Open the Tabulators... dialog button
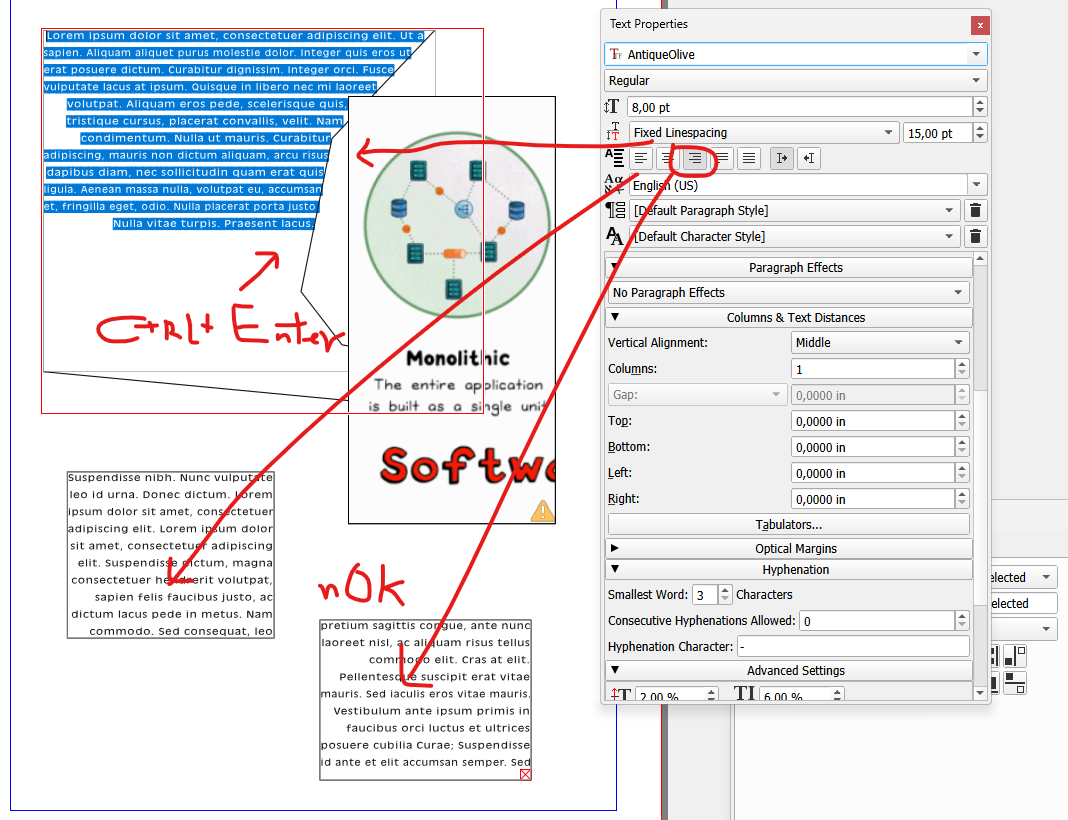The image size is (1068, 820). (x=789, y=524)
